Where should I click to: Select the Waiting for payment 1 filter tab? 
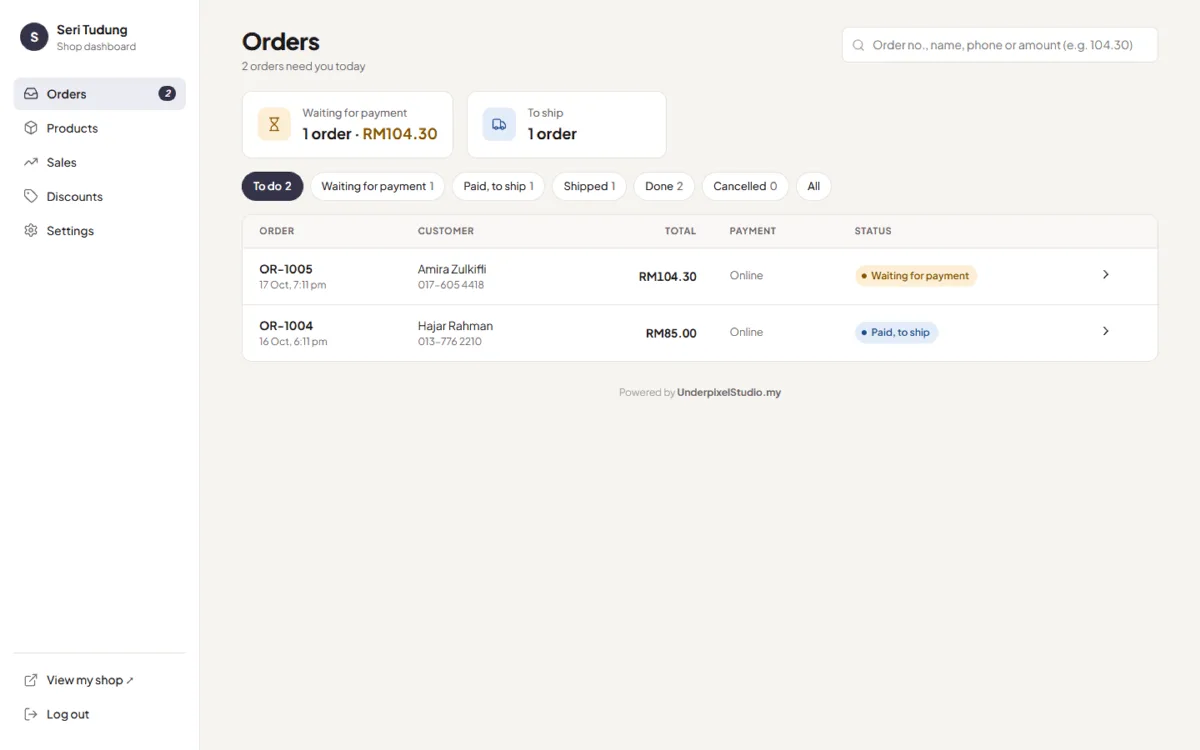coord(377,186)
